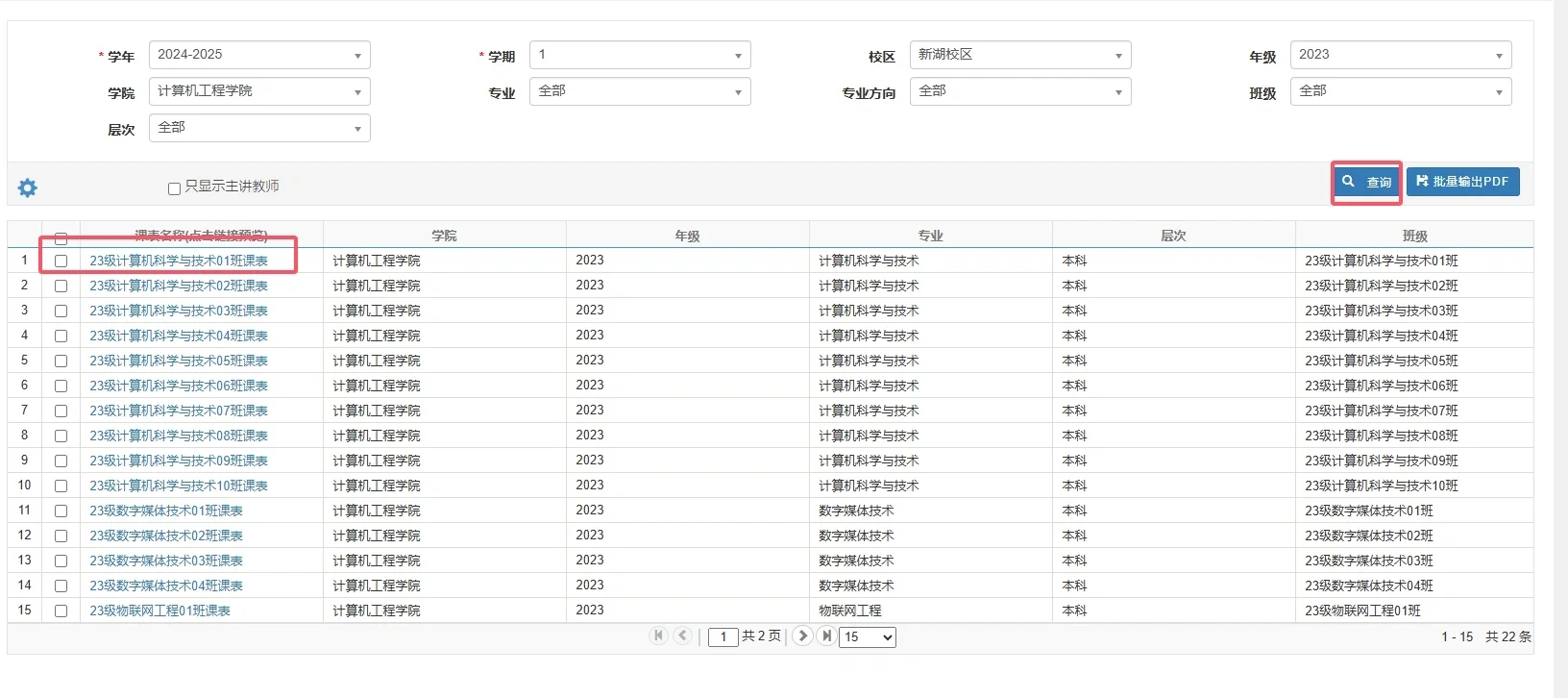
Task: Click the 年级 column header
Action: tap(687, 236)
